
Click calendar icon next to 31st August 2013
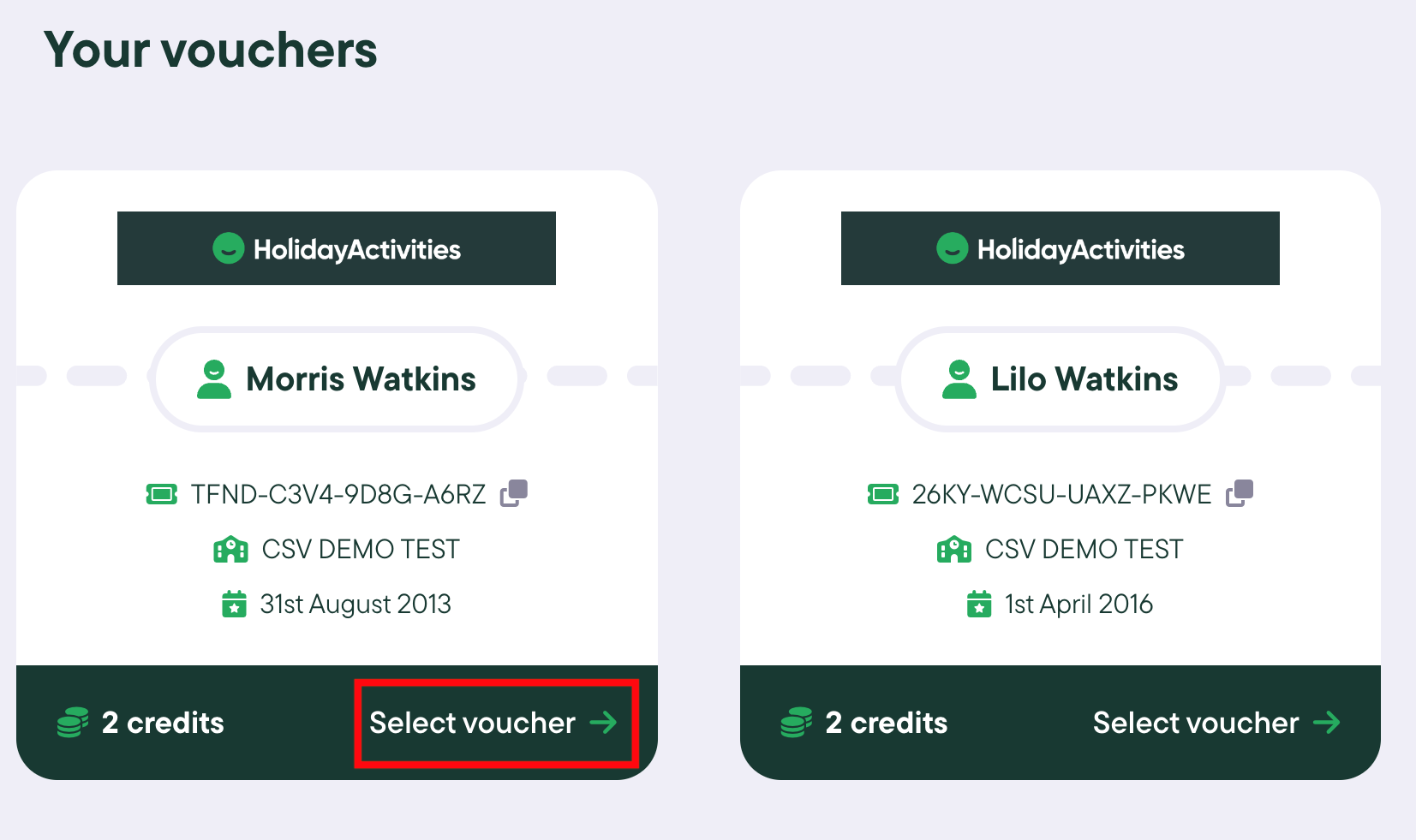coord(234,604)
